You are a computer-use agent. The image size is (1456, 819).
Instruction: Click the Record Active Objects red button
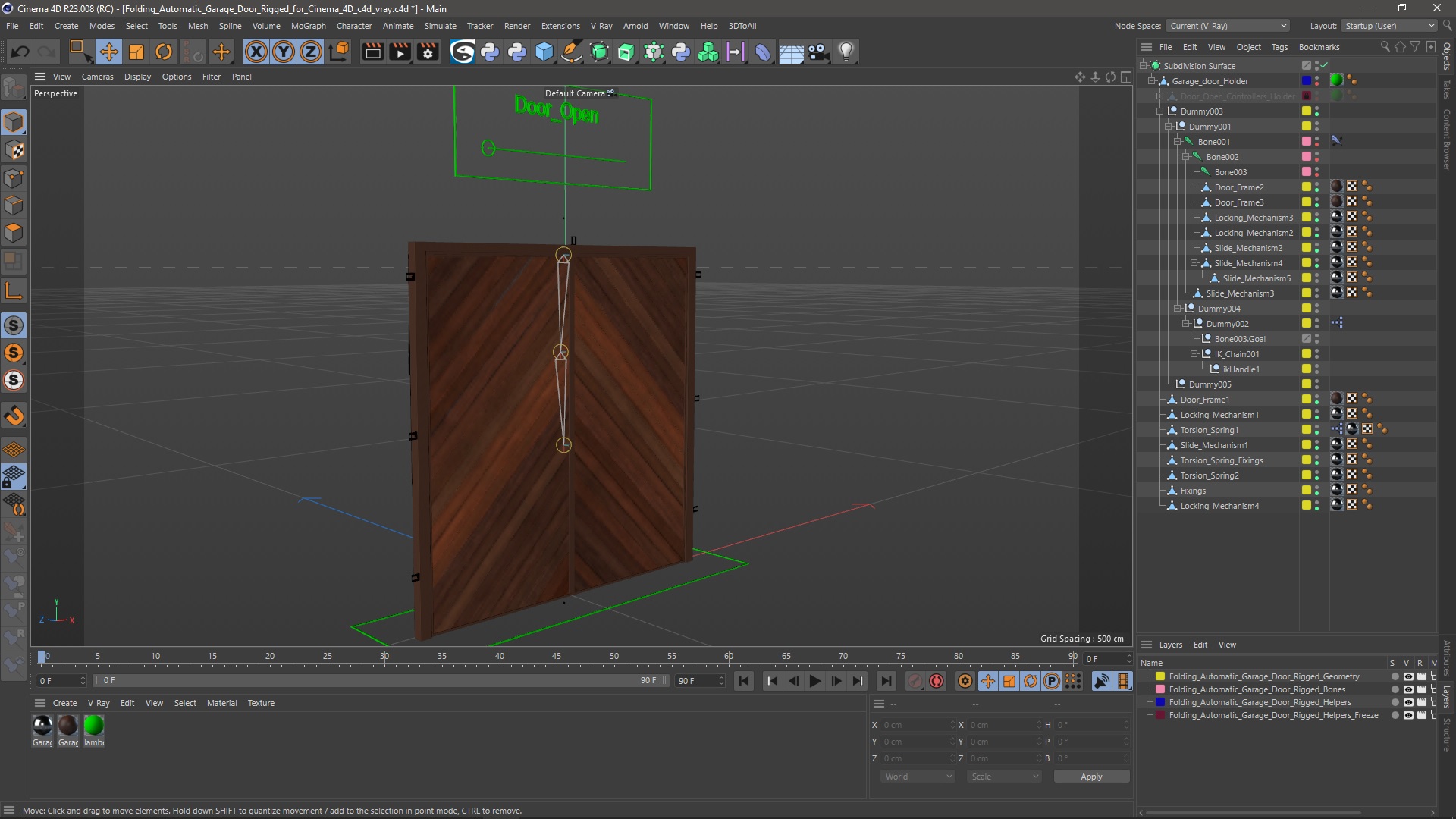[915, 681]
